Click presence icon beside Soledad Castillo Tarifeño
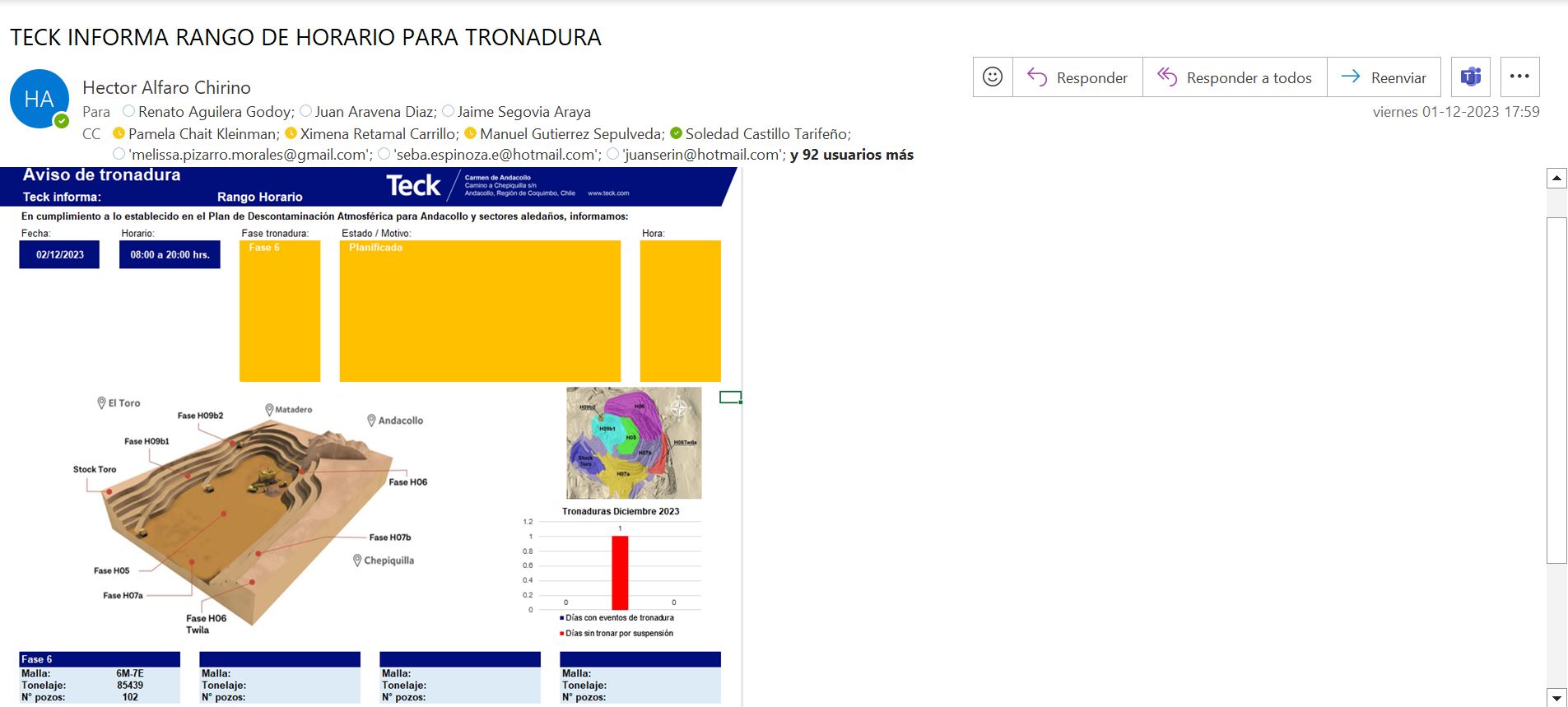 676,133
